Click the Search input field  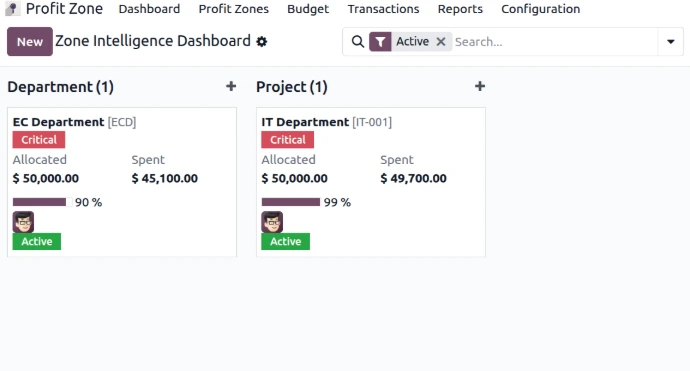click(x=554, y=42)
